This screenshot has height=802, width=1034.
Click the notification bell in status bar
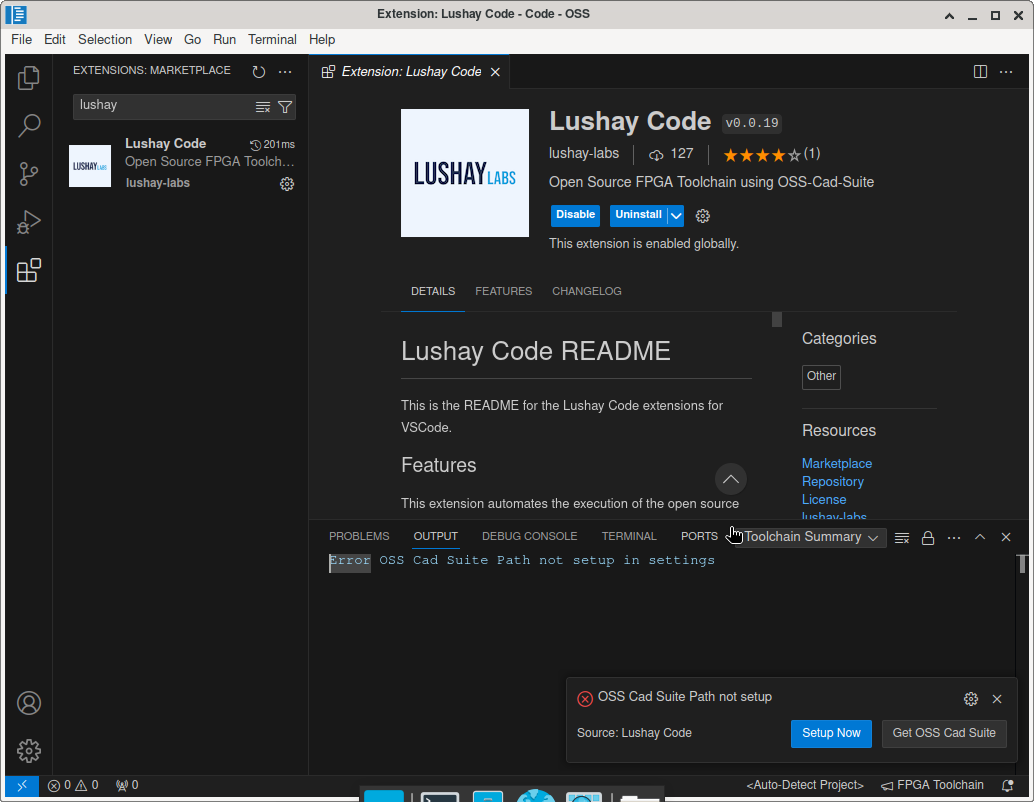(x=1007, y=785)
